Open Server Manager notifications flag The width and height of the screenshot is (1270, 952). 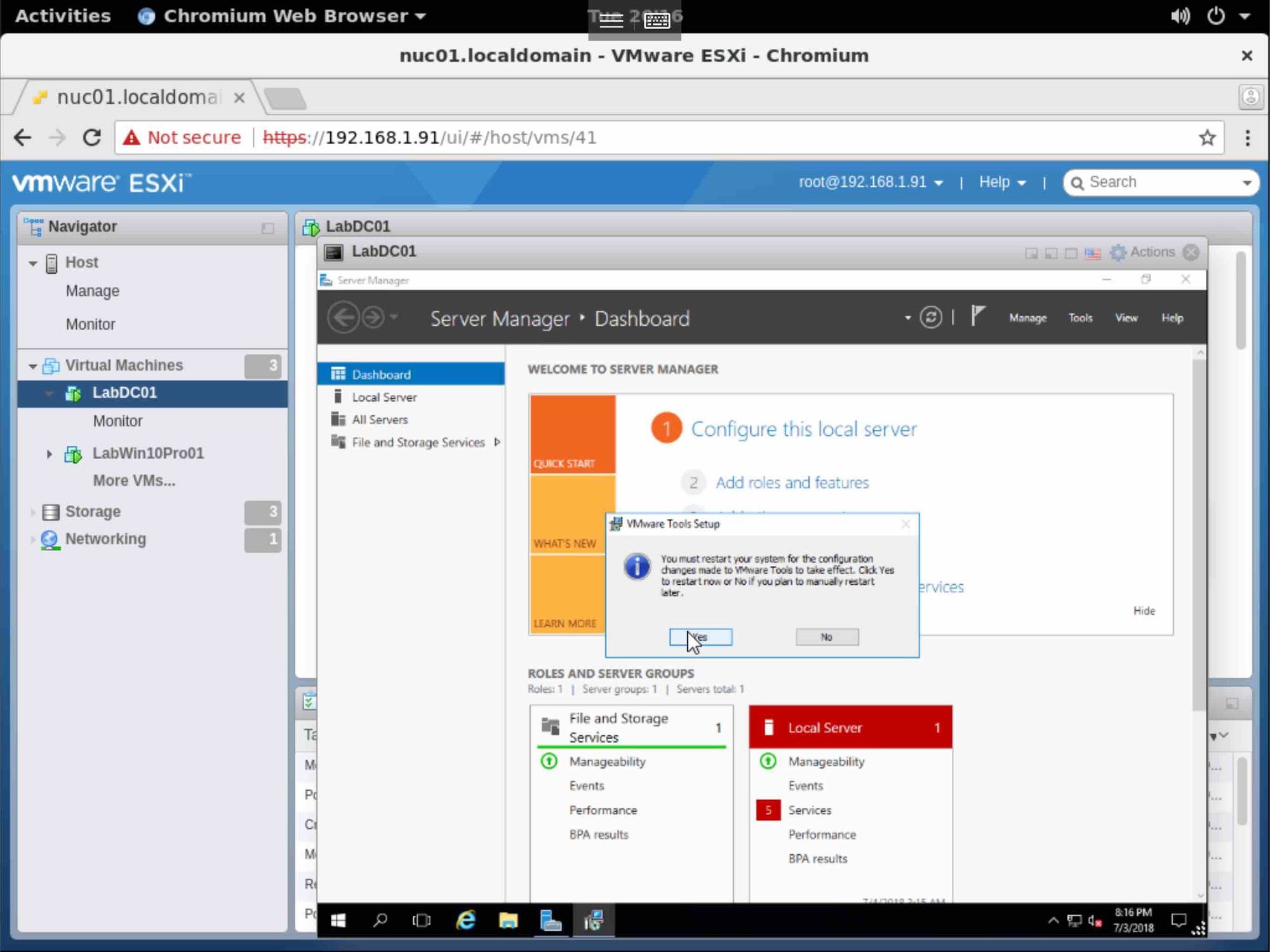pos(977,316)
